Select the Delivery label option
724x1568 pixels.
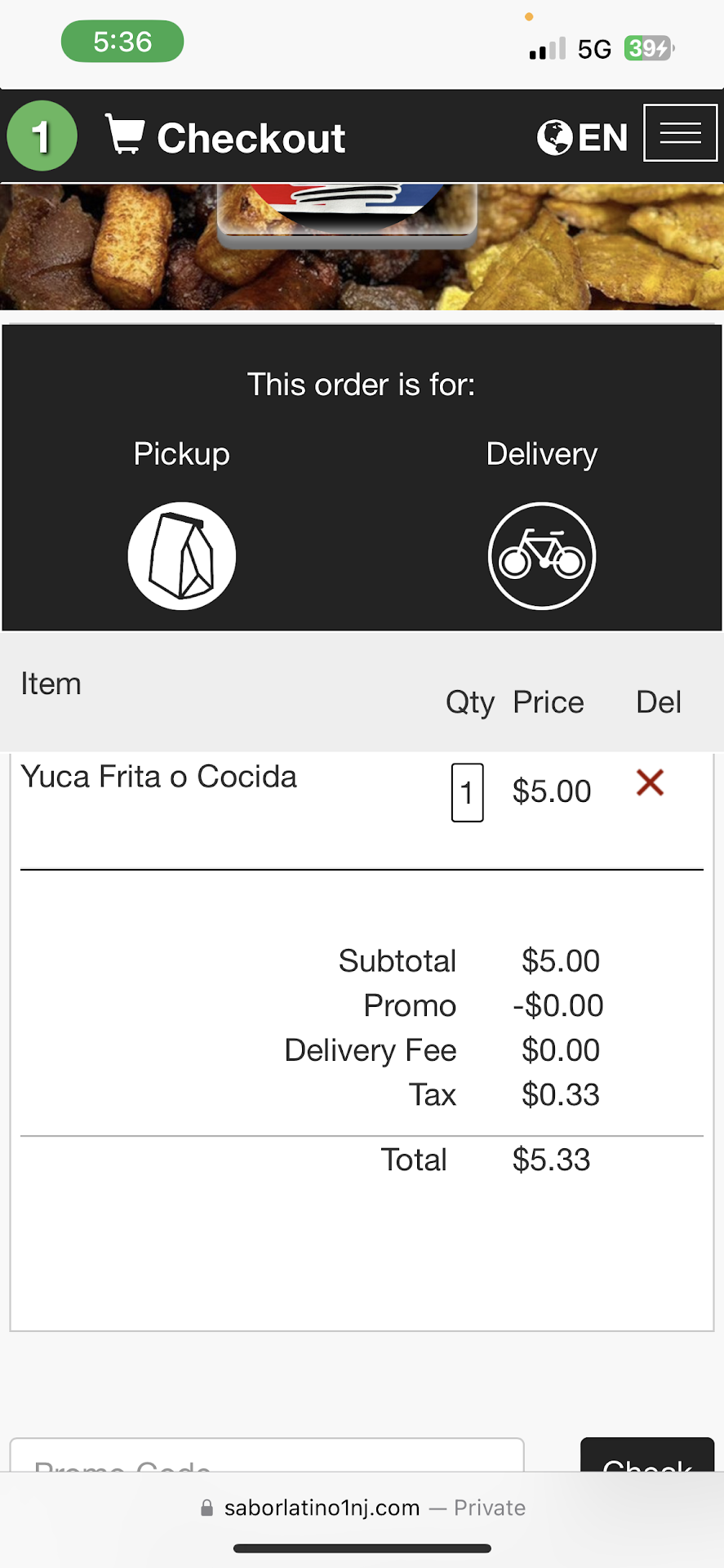[542, 454]
